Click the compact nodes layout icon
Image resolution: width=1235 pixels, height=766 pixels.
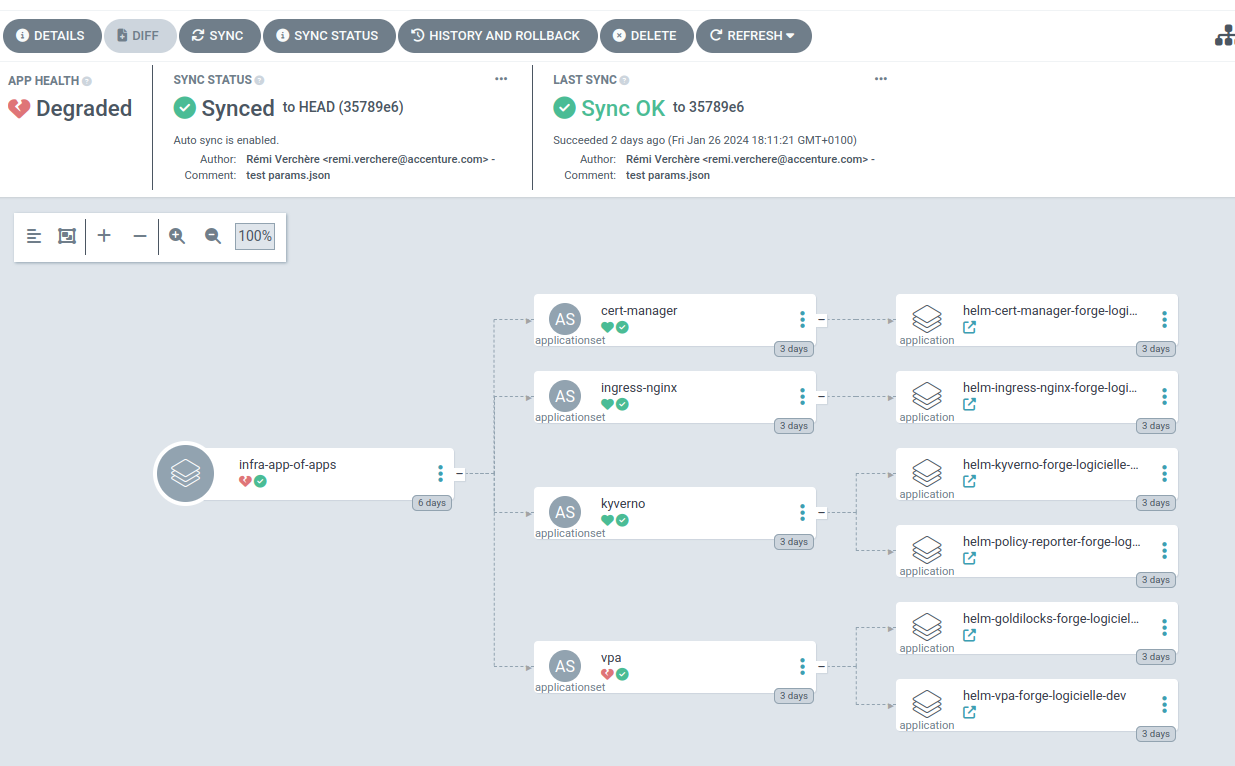click(x=34, y=236)
